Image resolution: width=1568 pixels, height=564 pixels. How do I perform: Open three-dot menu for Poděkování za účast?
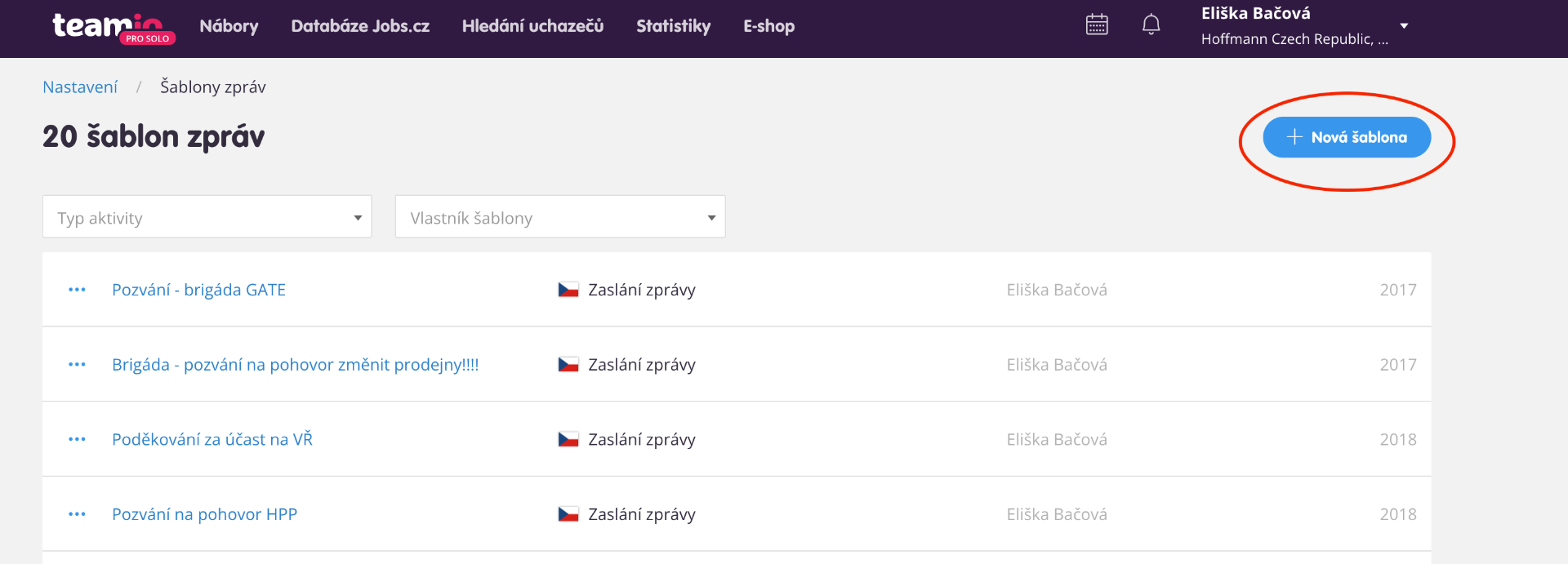(x=77, y=439)
